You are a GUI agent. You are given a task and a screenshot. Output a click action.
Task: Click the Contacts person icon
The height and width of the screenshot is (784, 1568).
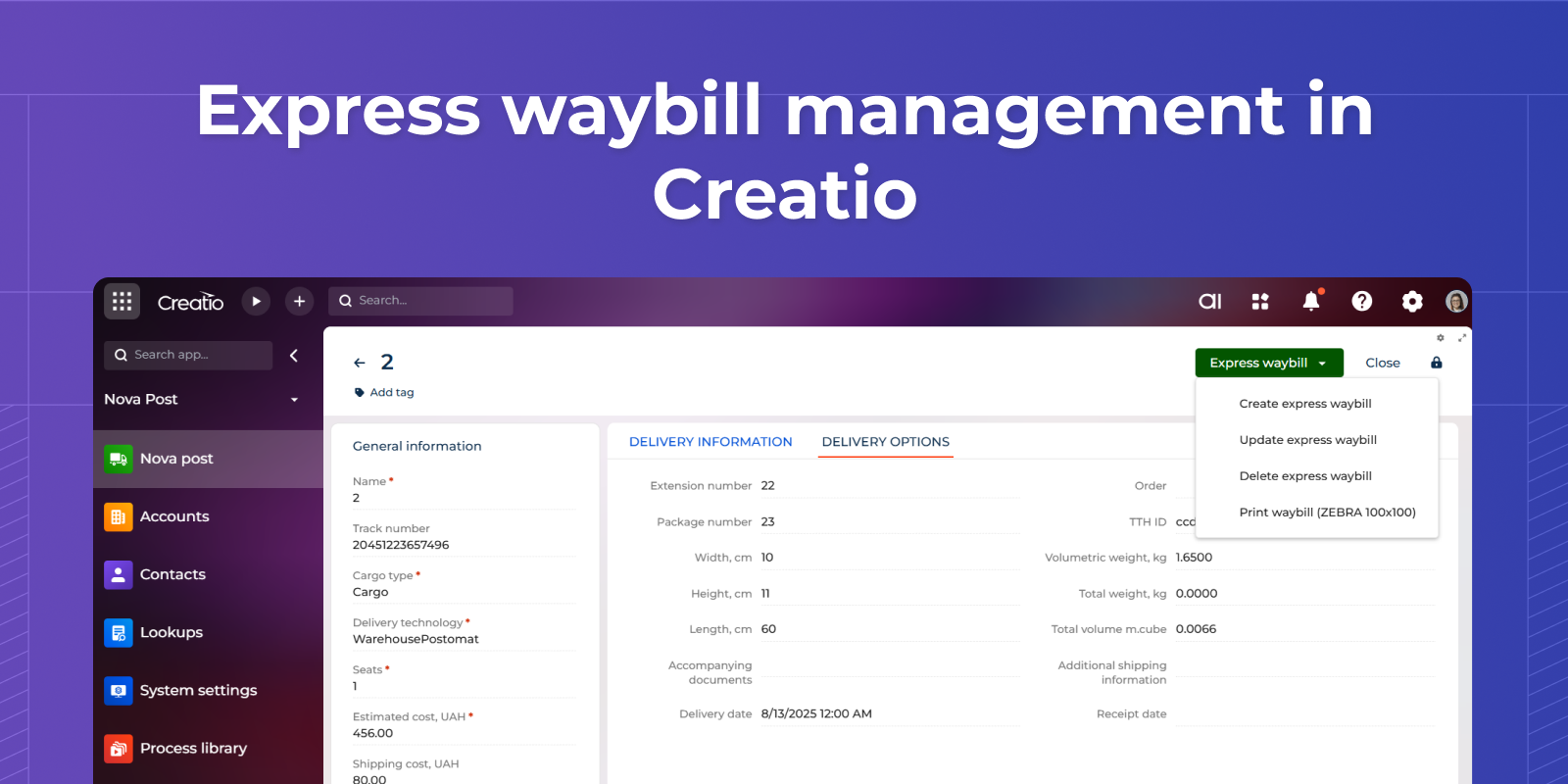coord(119,574)
